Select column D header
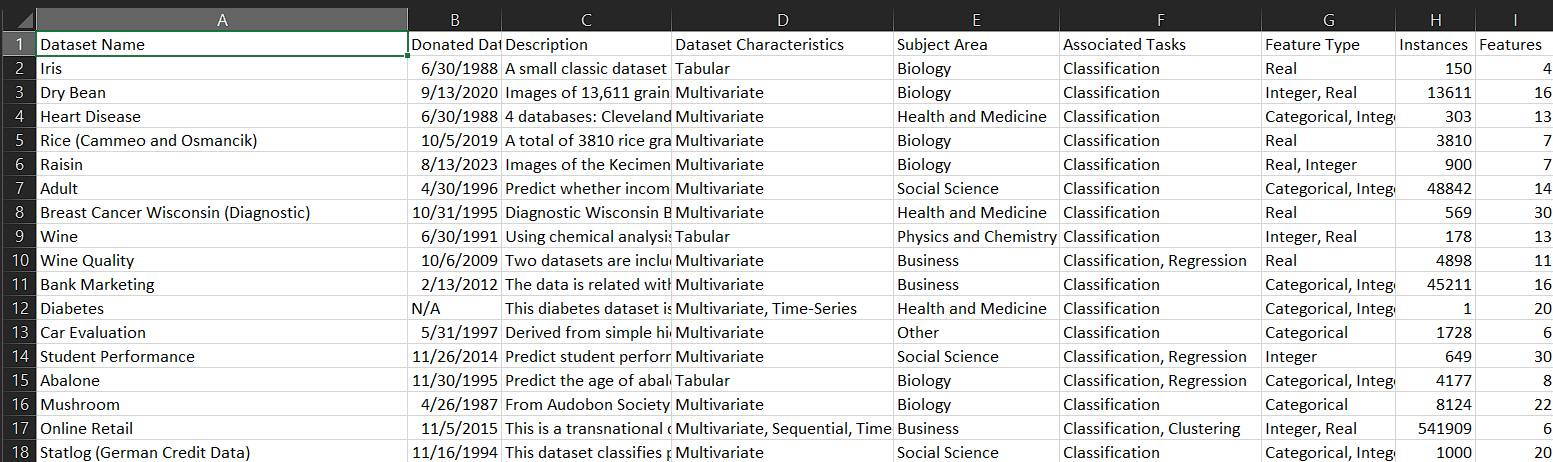The width and height of the screenshot is (1553, 462). pos(782,19)
